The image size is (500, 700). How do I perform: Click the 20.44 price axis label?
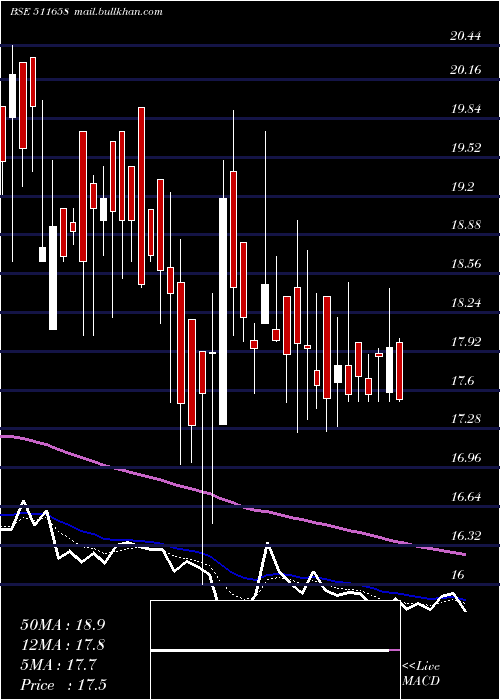click(466, 36)
